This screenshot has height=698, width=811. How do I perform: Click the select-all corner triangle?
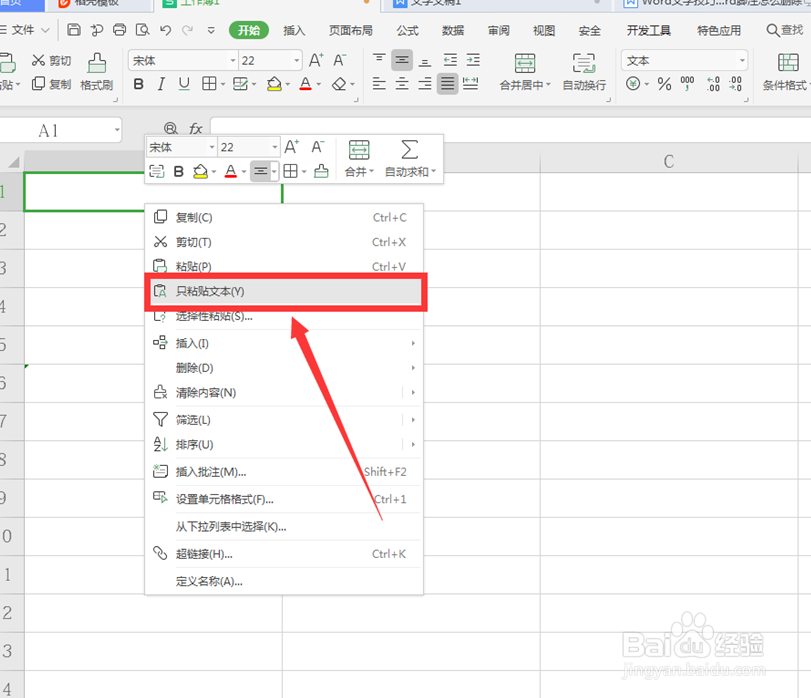[x=13, y=162]
